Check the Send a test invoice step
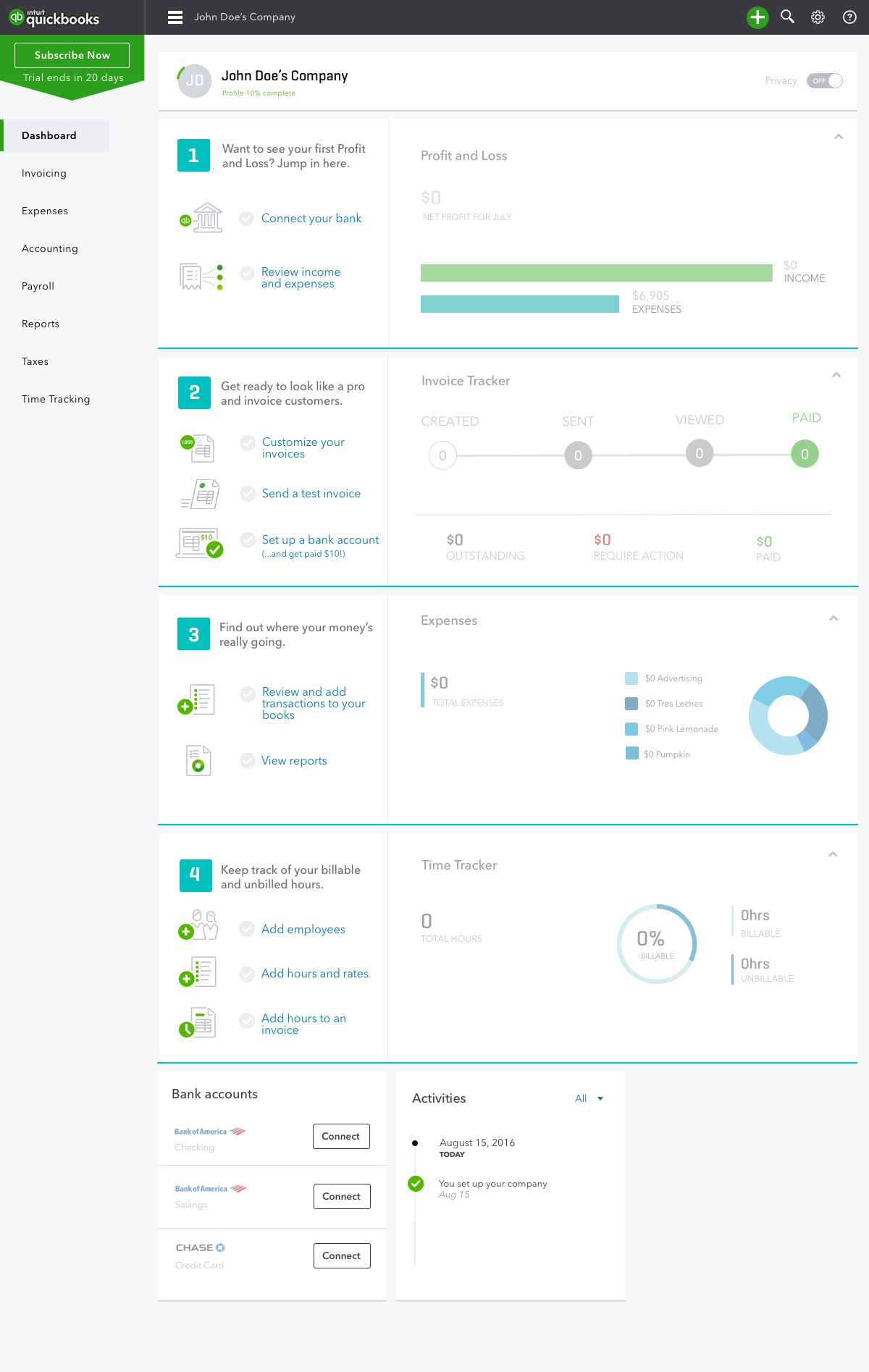This screenshot has width=869, height=1372. (x=248, y=493)
